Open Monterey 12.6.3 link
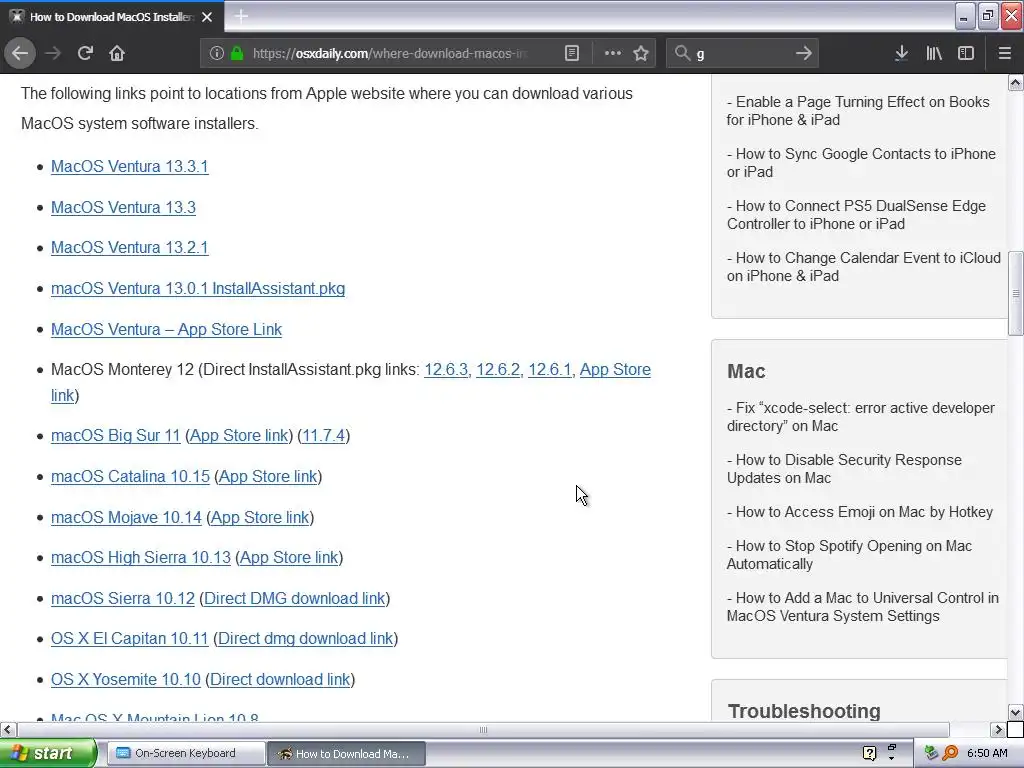 click(x=446, y=370)
